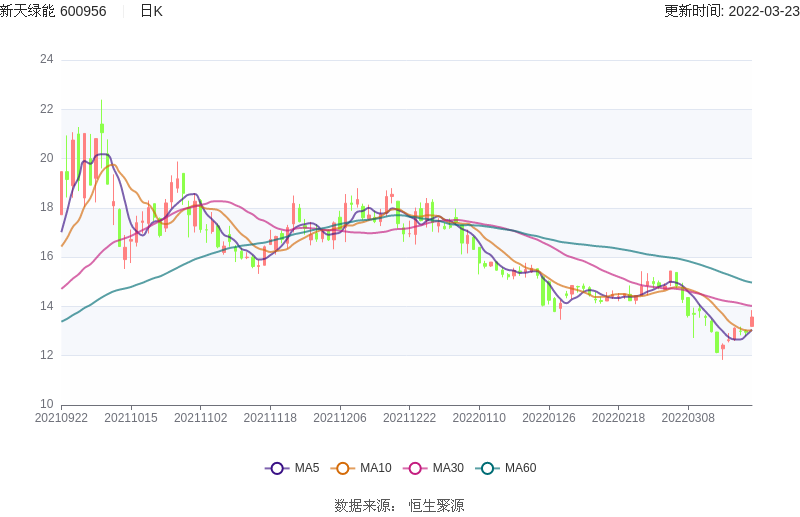The height and width of the screenshot is (517, 800).
Task: Toggle the MA30 legend text label
Action: point(448,468)
